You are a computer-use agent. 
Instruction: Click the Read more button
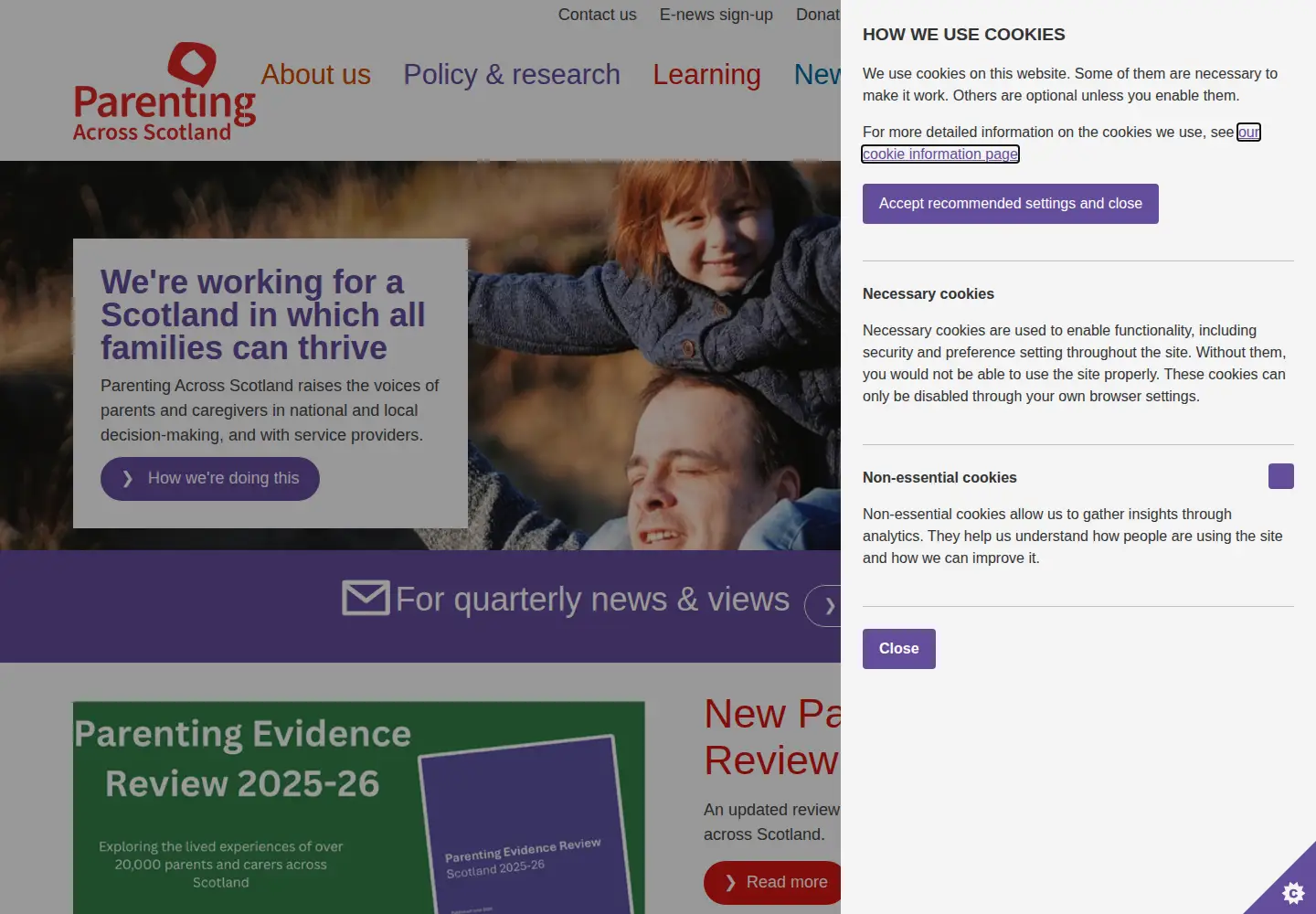coord(773,883)
